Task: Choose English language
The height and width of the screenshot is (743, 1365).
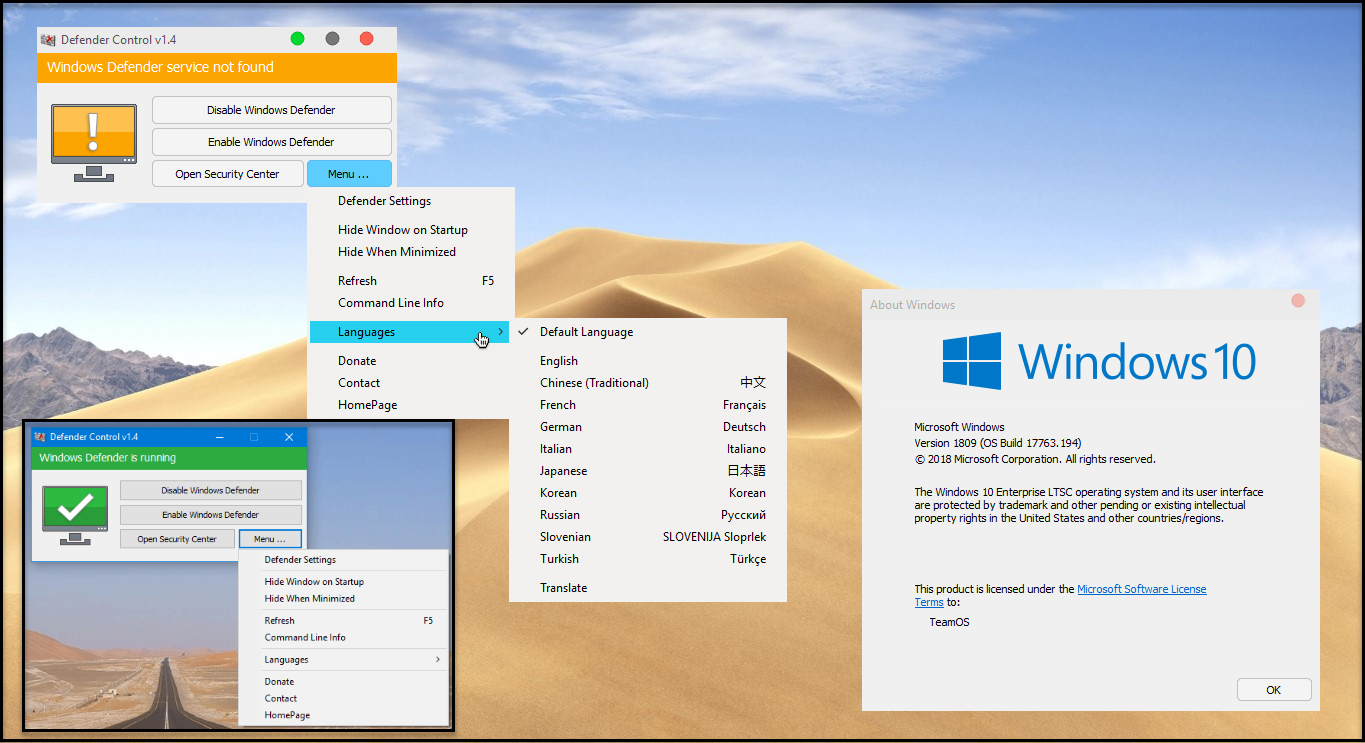Action: tap(648, 361)
